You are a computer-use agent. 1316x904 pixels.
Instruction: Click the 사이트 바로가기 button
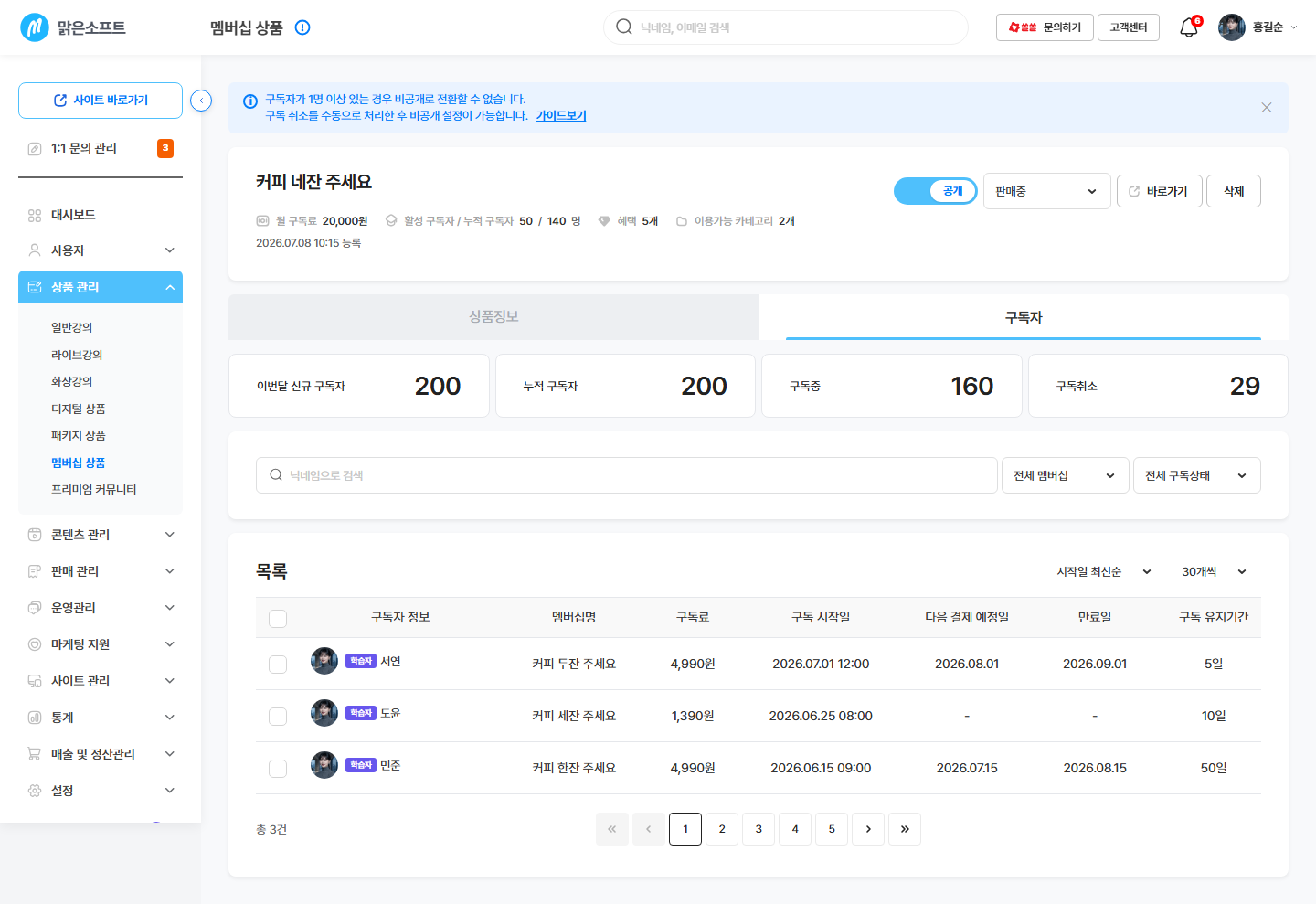[101, 101]
